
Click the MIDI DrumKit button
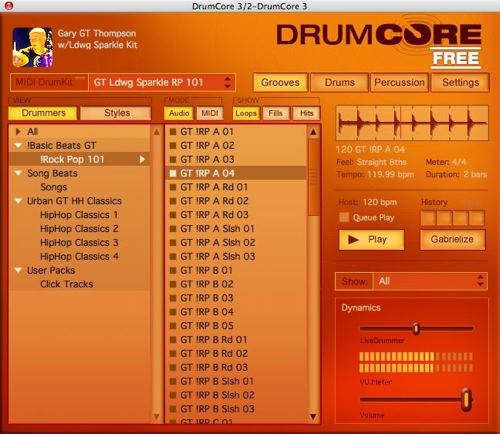(x=49, y=82)
